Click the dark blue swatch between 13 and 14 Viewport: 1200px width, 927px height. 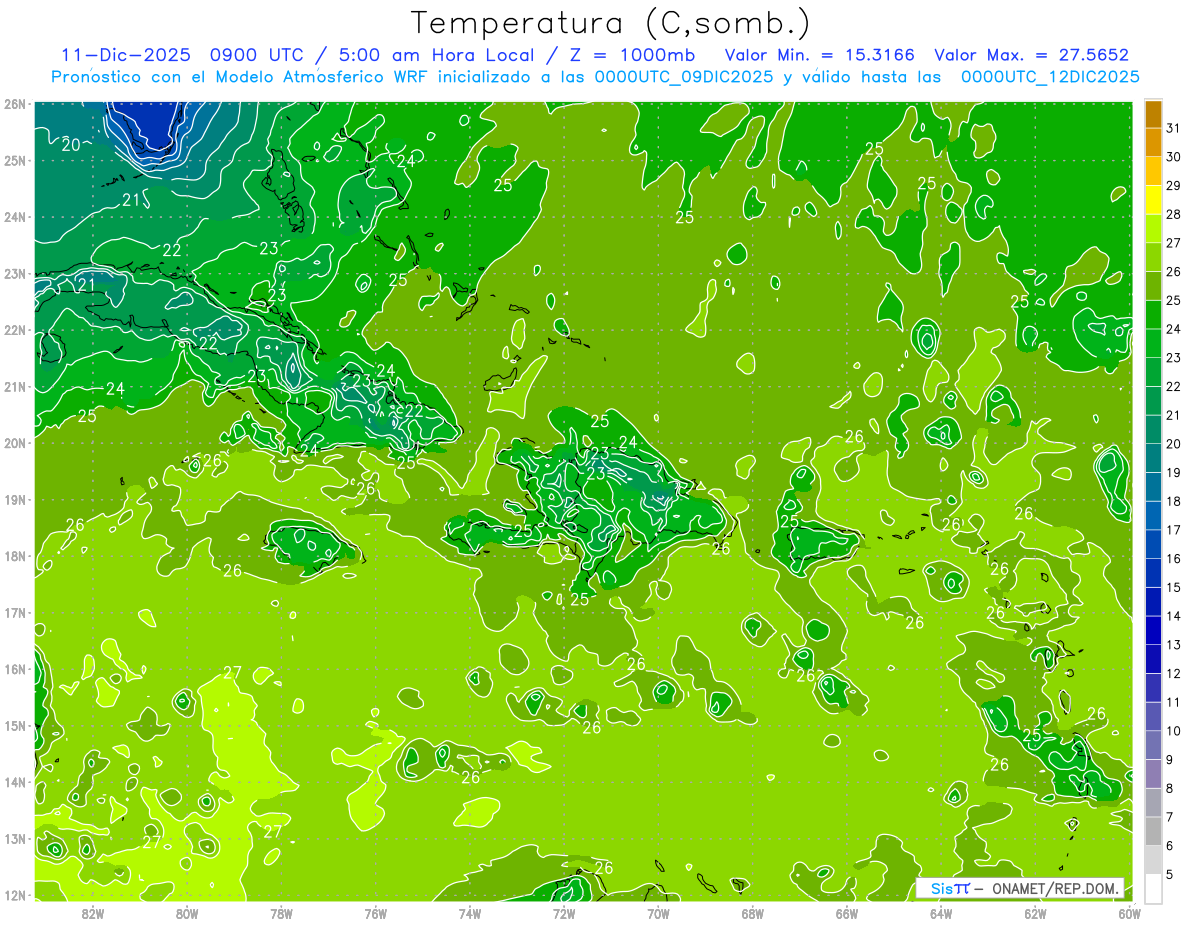click(1153, 631)
